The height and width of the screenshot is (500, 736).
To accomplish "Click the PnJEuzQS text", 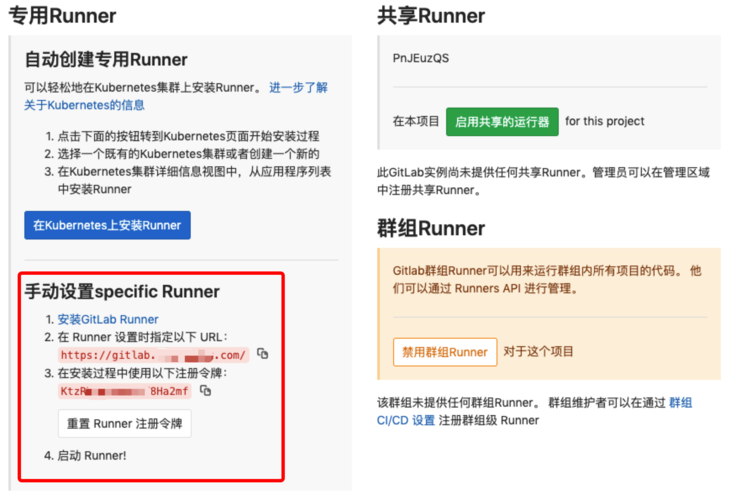I will (x=421, y=58).
